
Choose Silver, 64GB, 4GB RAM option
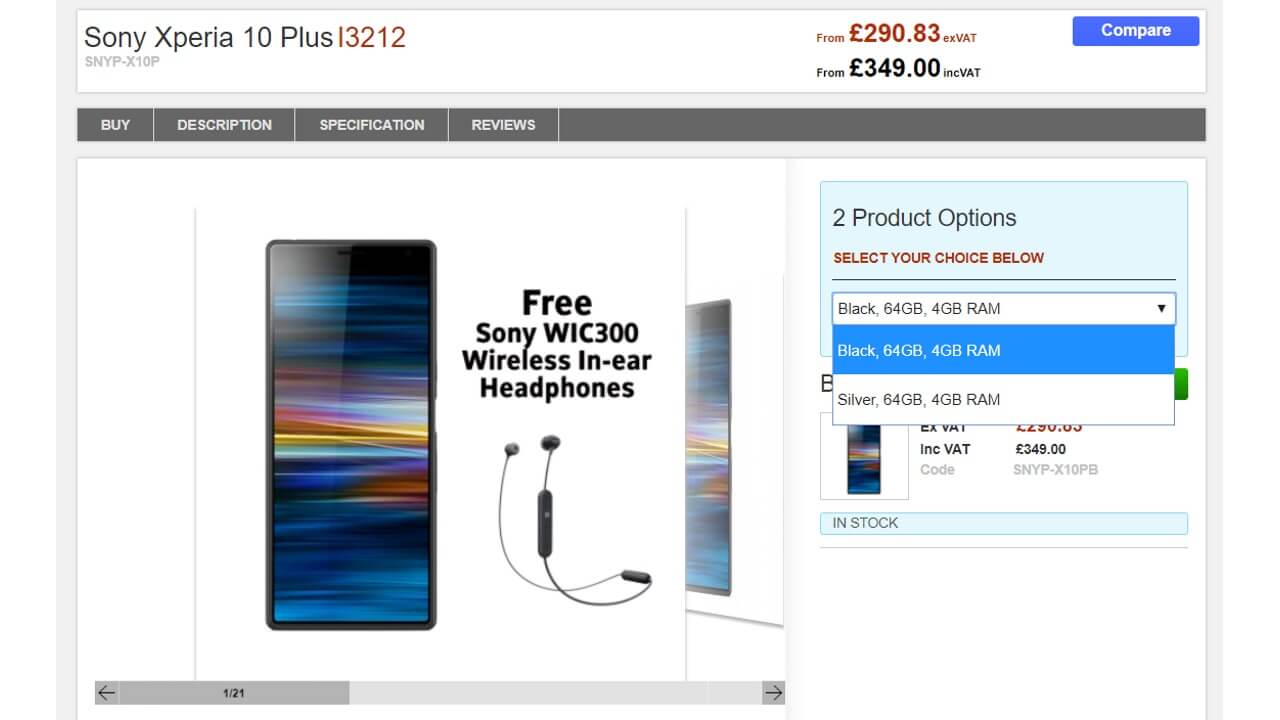click(1003, 399)
